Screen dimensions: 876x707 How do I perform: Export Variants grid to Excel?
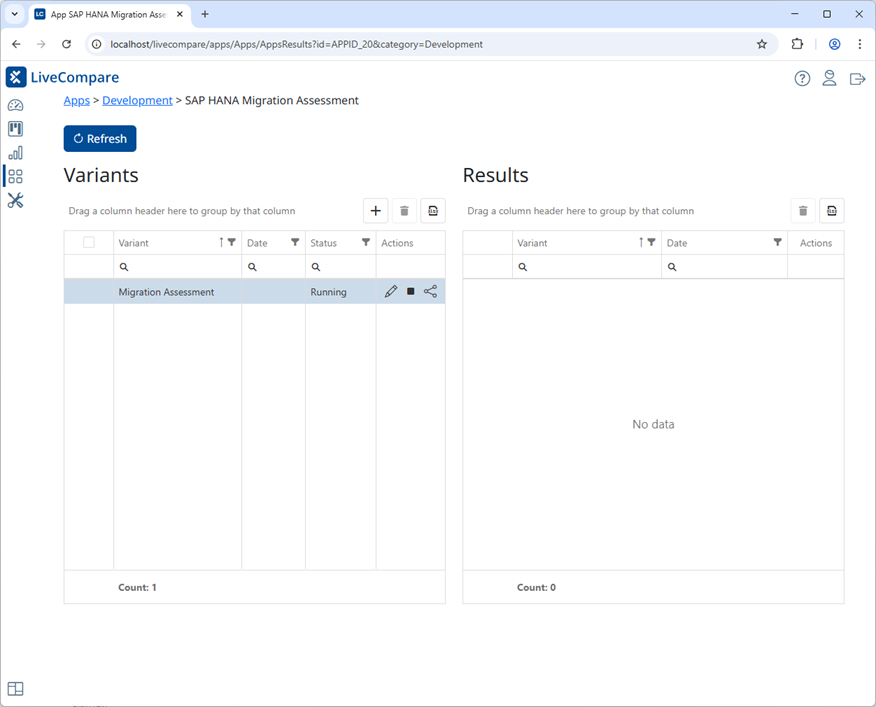[x=433, y=211]
